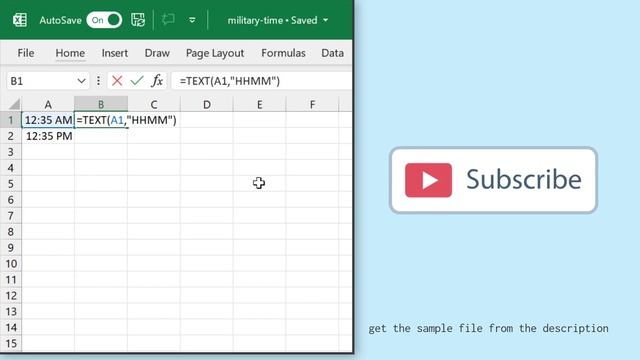Select column F header
The width and height of the screenshot is (640, 360).
pyautogui.click(x=312, y=104)
